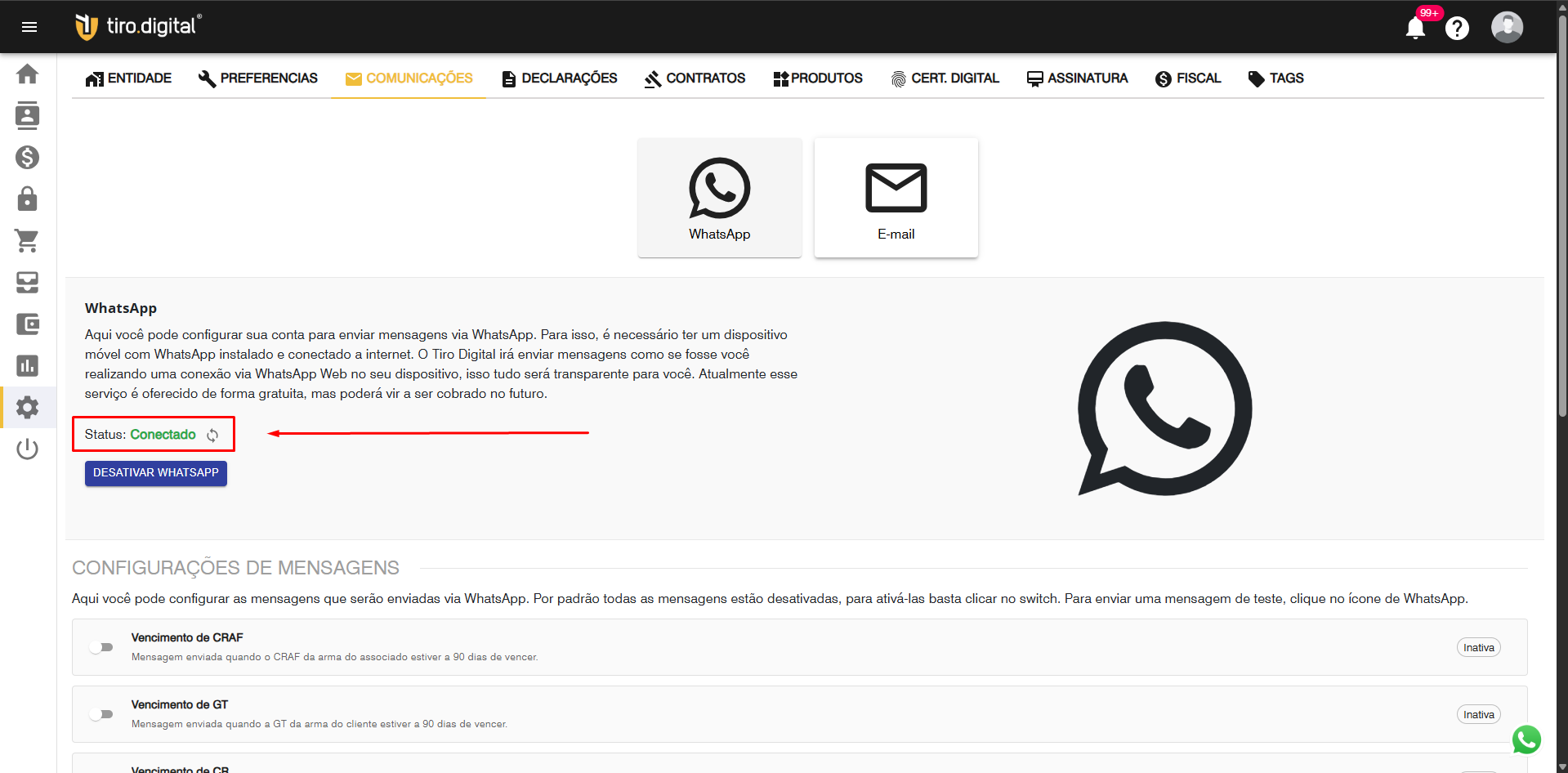Open the shopping cart sidebar icon
Viewport: 1568px width, 773px height.
pyautogui.click(x=28, y=240)
